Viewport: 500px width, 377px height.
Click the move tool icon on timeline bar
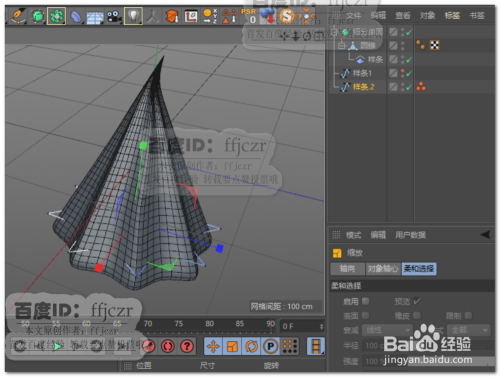pyautogui.click(x=213, y=346)
